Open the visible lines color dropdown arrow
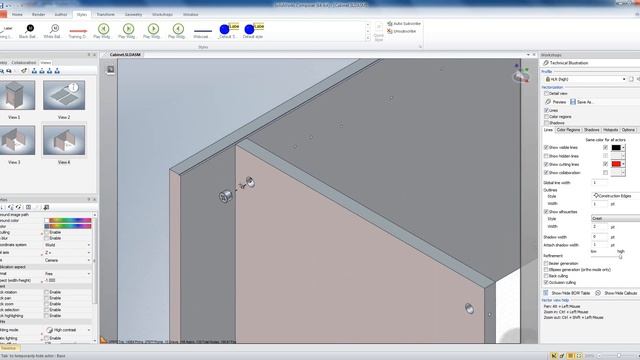Screen dimensions: 640x360 click(x=623, y=147)
